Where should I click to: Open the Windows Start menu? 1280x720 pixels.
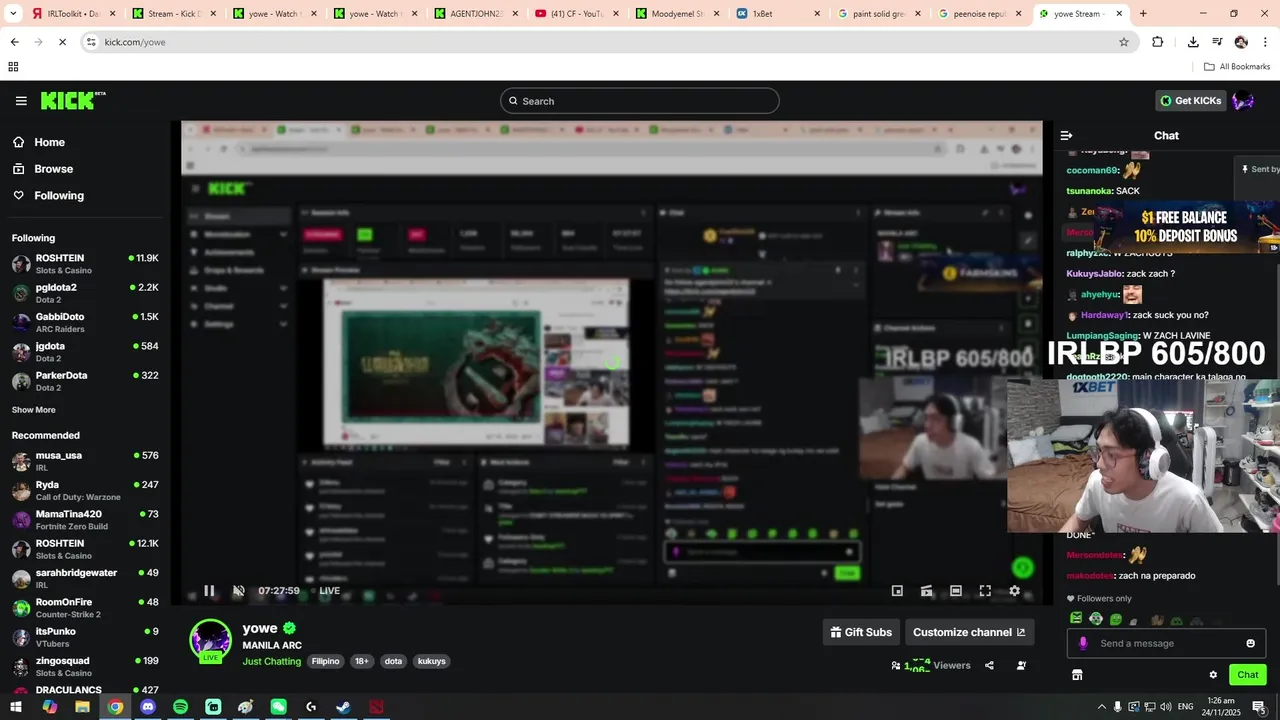(16, 707)
